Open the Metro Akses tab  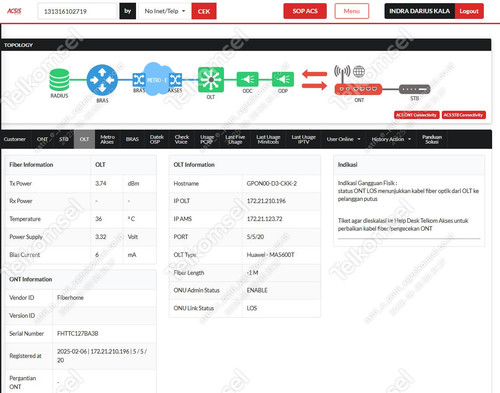click(107, 139)
